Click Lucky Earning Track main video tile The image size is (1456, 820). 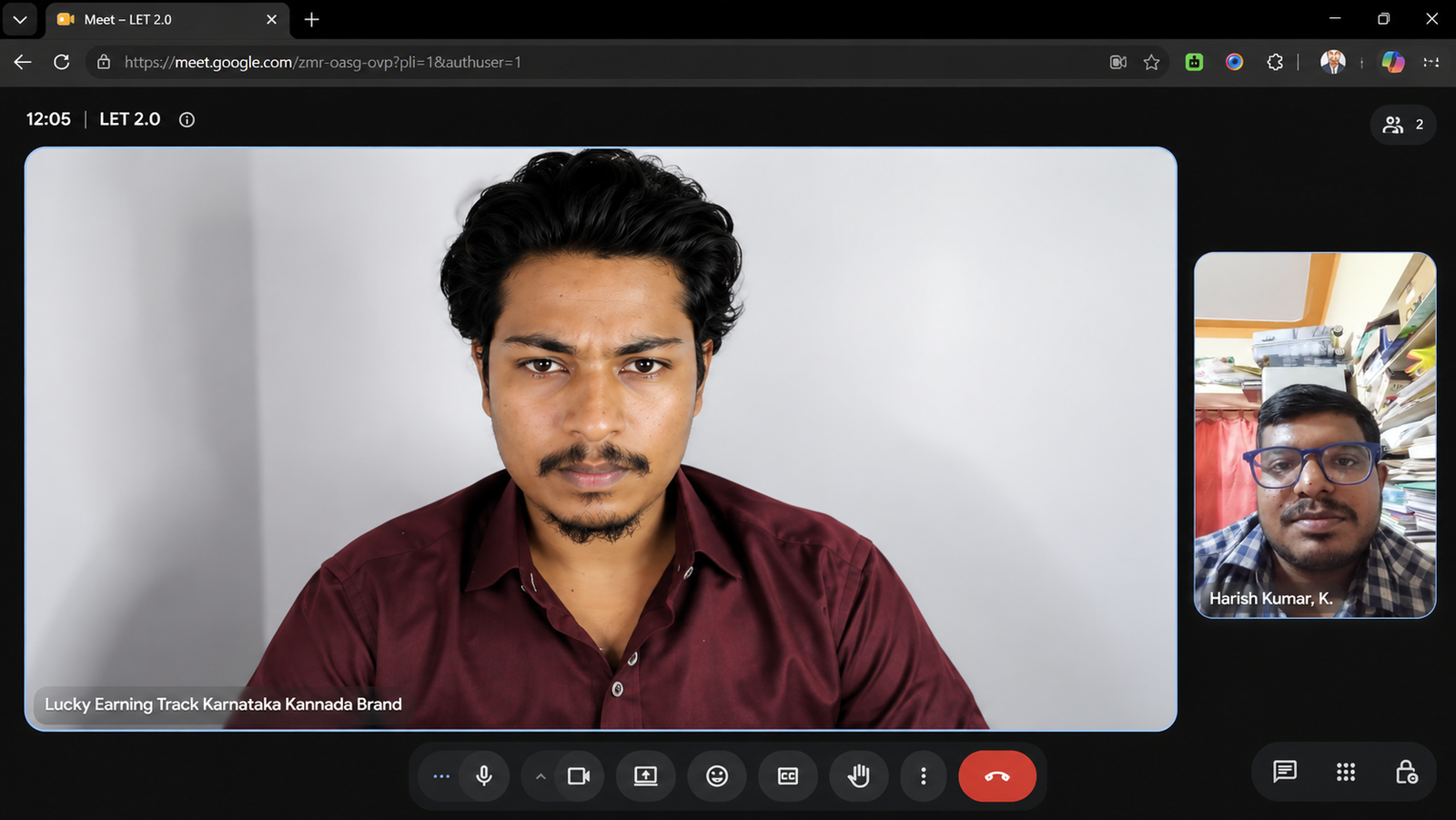coord(601,439)
